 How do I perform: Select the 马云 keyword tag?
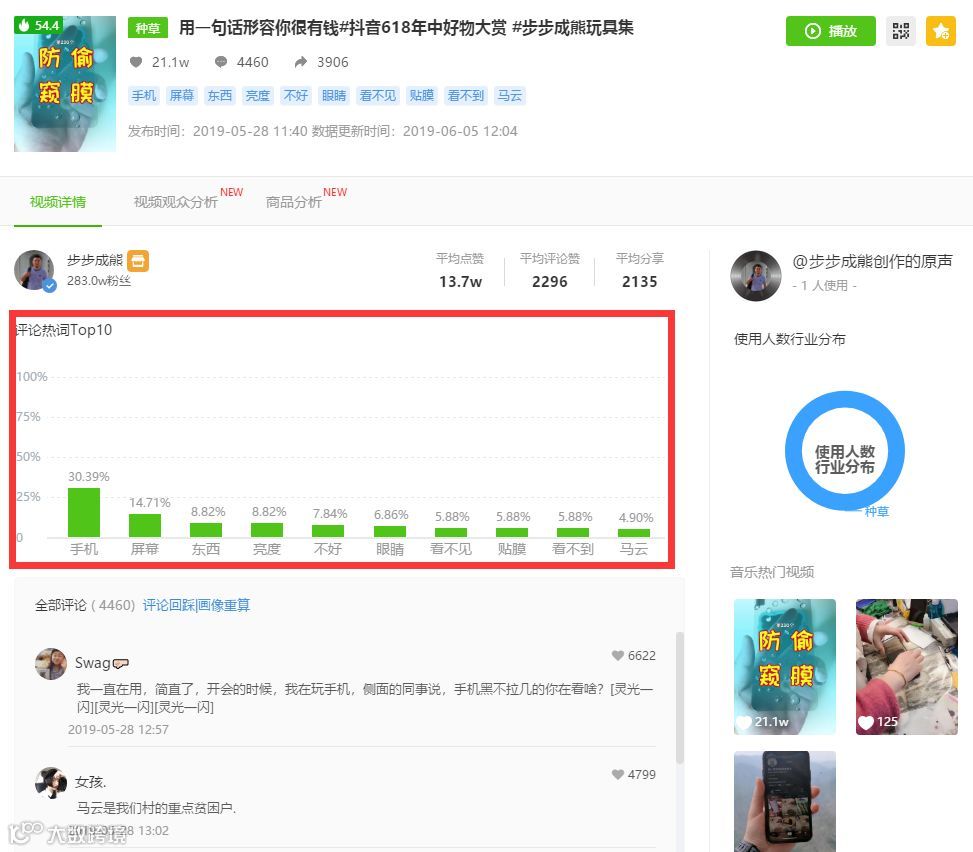[x=509, y=96]
